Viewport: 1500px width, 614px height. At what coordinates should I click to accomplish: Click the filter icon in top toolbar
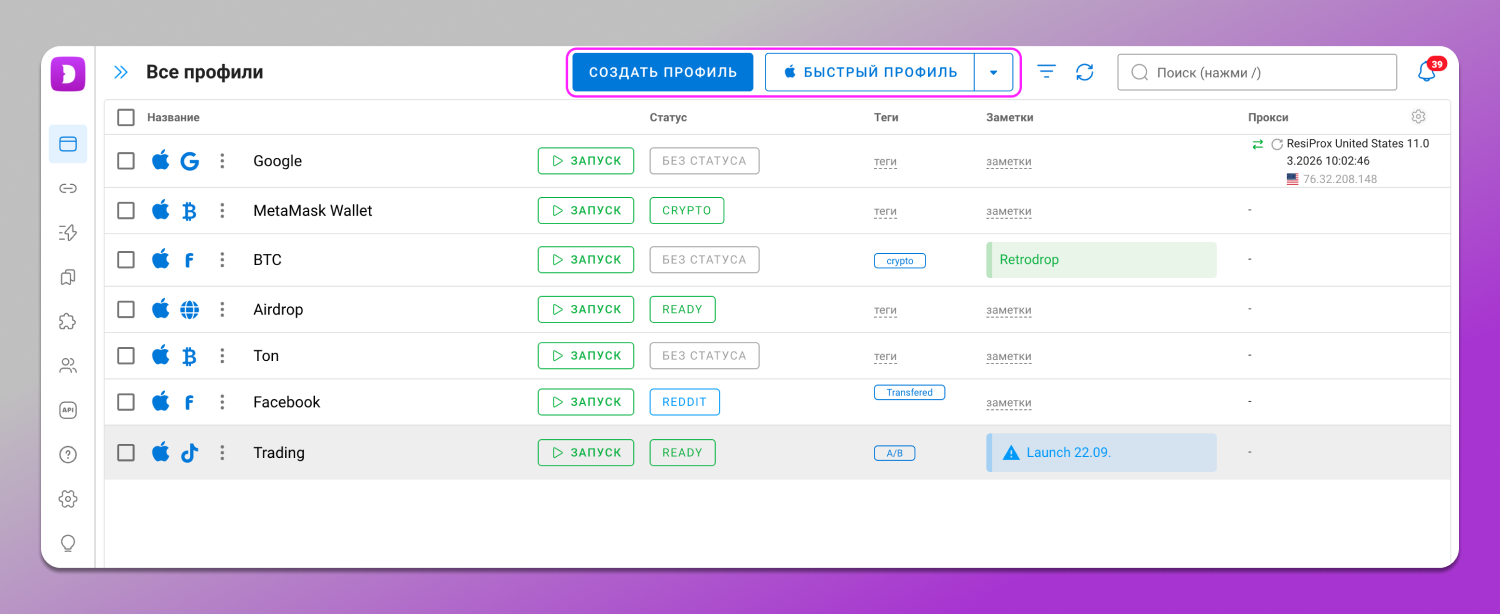[x=1046, y=72]
